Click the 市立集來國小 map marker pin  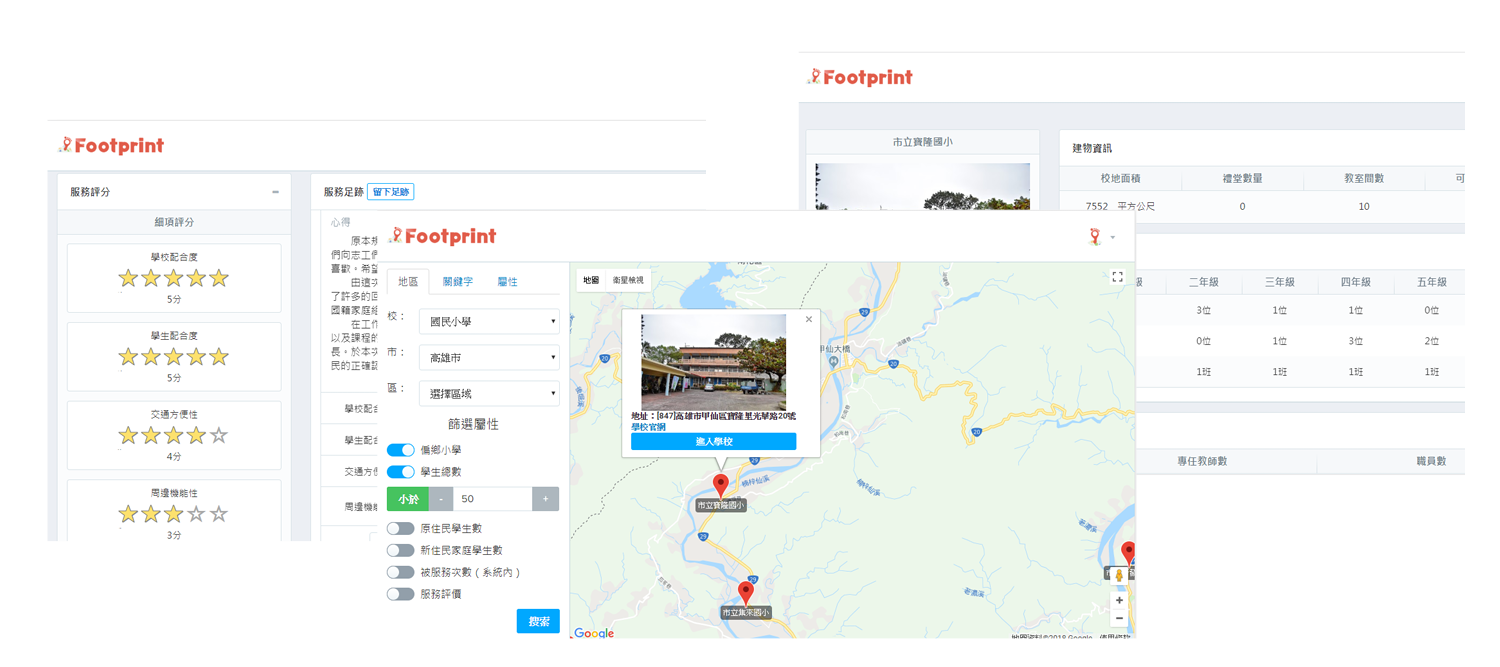[744, 591]
